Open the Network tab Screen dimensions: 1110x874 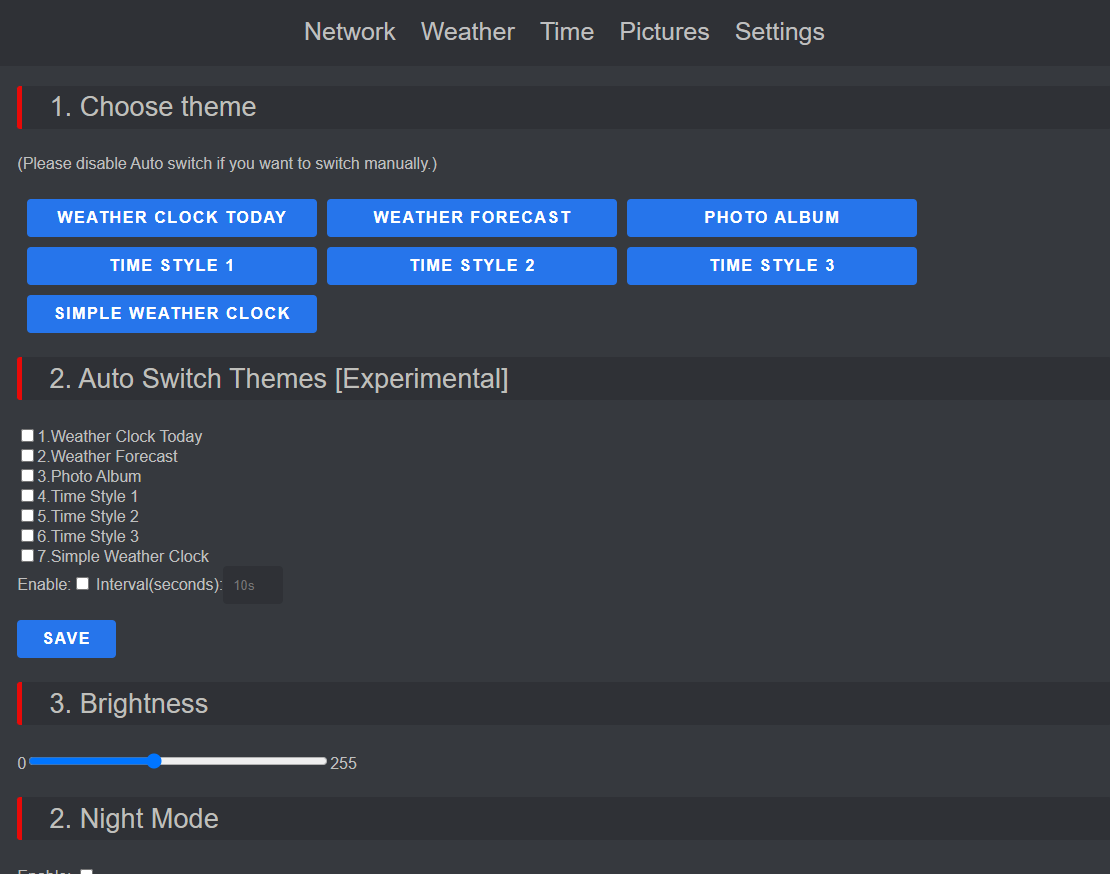pyautogui.click(x=350, y=32)
